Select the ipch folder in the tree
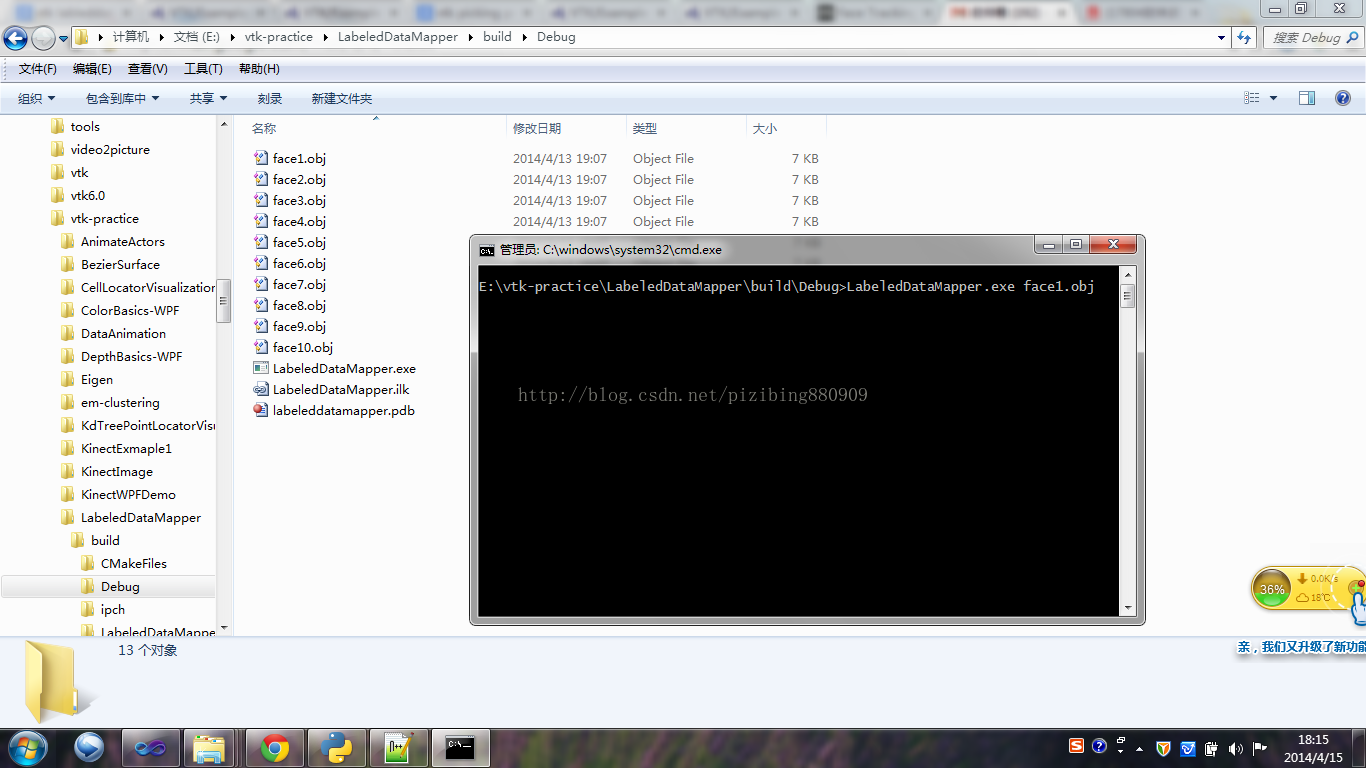 click(113, 609)
